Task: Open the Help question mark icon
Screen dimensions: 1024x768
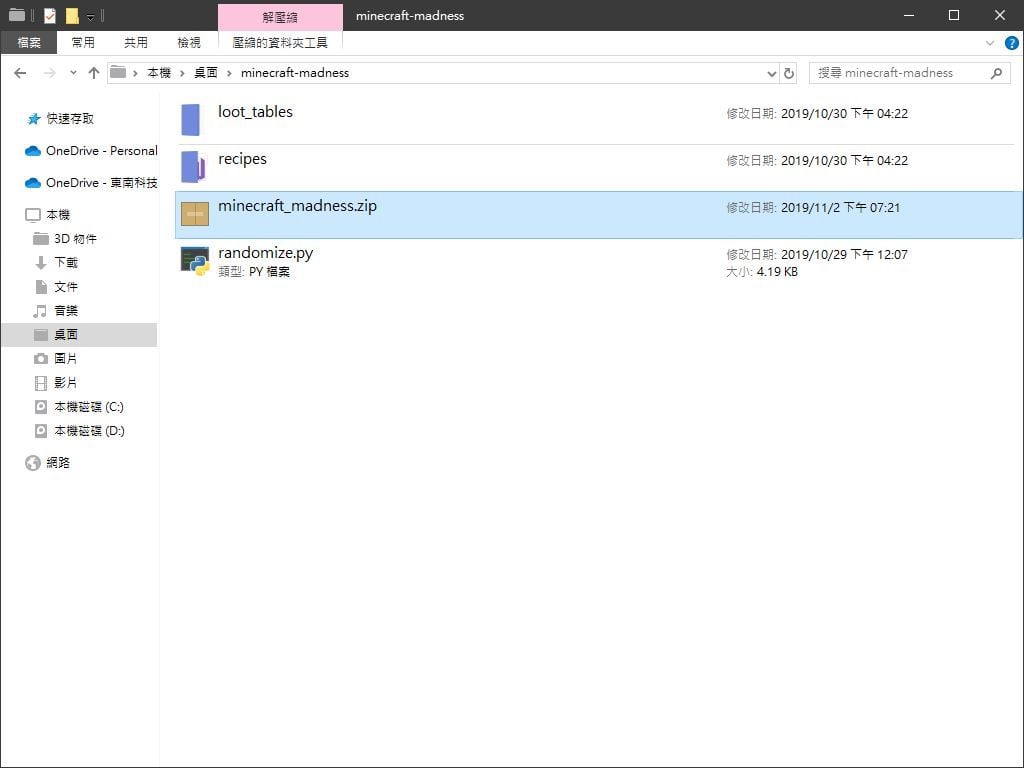Action: pyautogui.click(x=1012, y=43)
